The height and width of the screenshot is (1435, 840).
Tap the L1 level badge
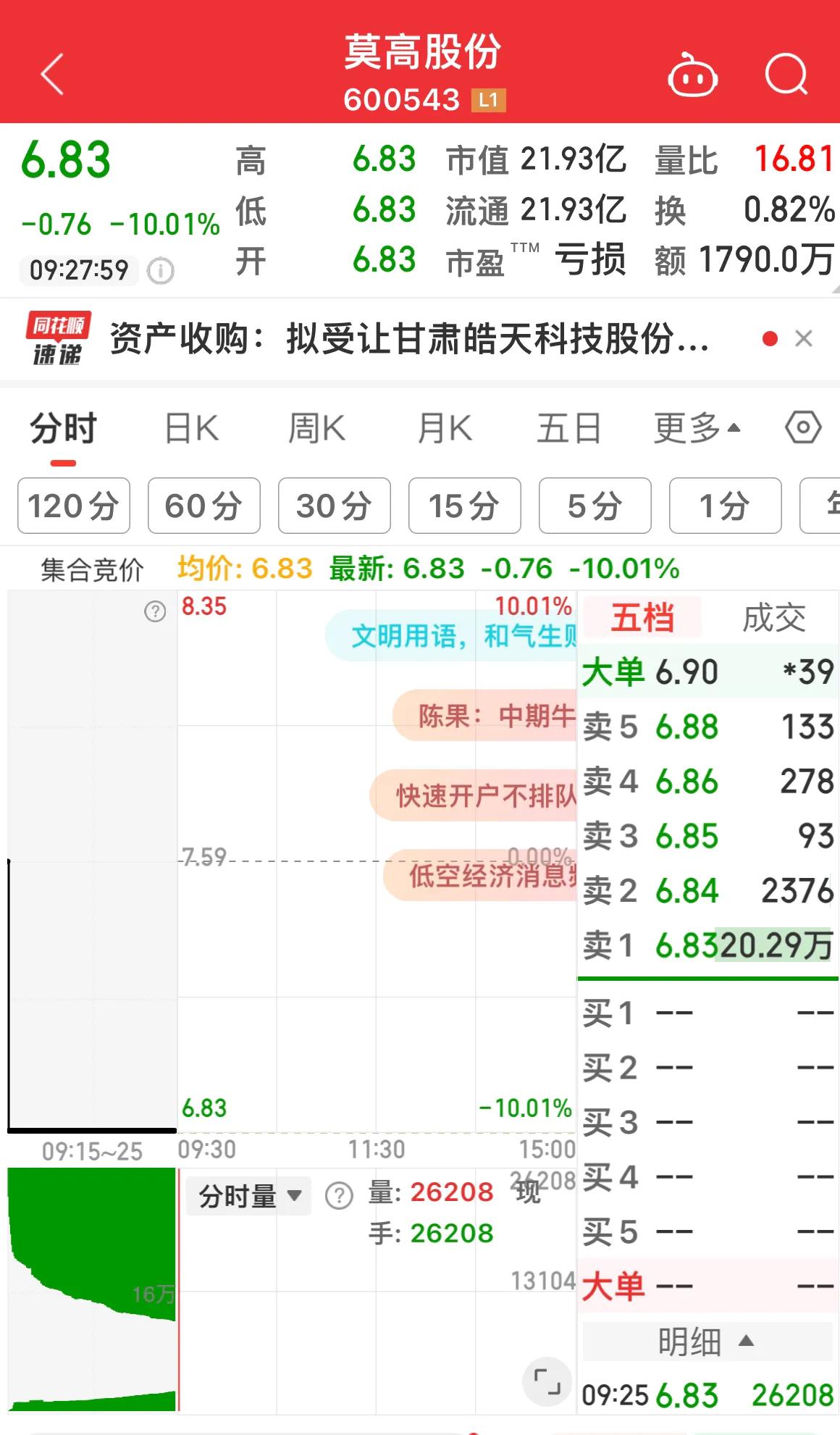(x=488, y=100)
